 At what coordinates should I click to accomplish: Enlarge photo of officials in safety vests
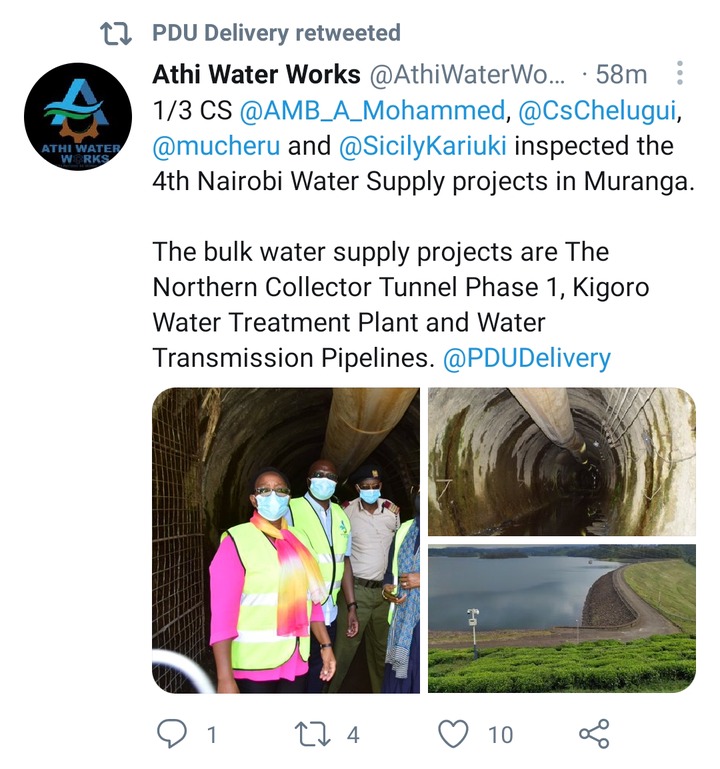point(286,540)
